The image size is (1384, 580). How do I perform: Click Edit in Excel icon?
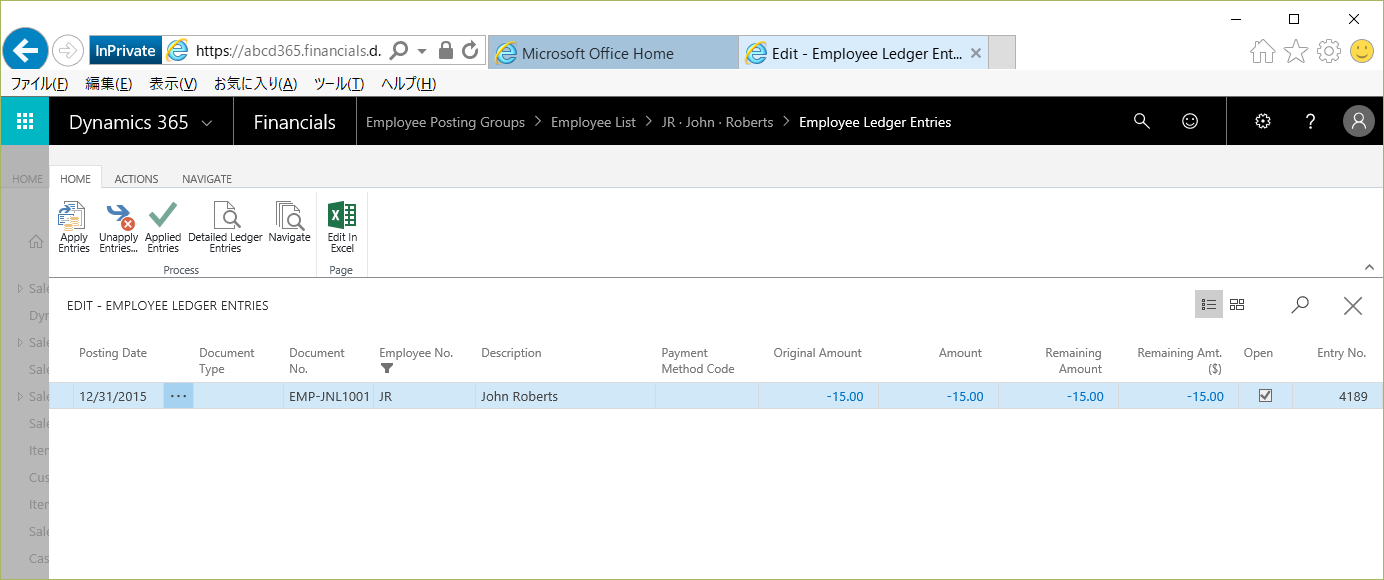click(342, 227)
